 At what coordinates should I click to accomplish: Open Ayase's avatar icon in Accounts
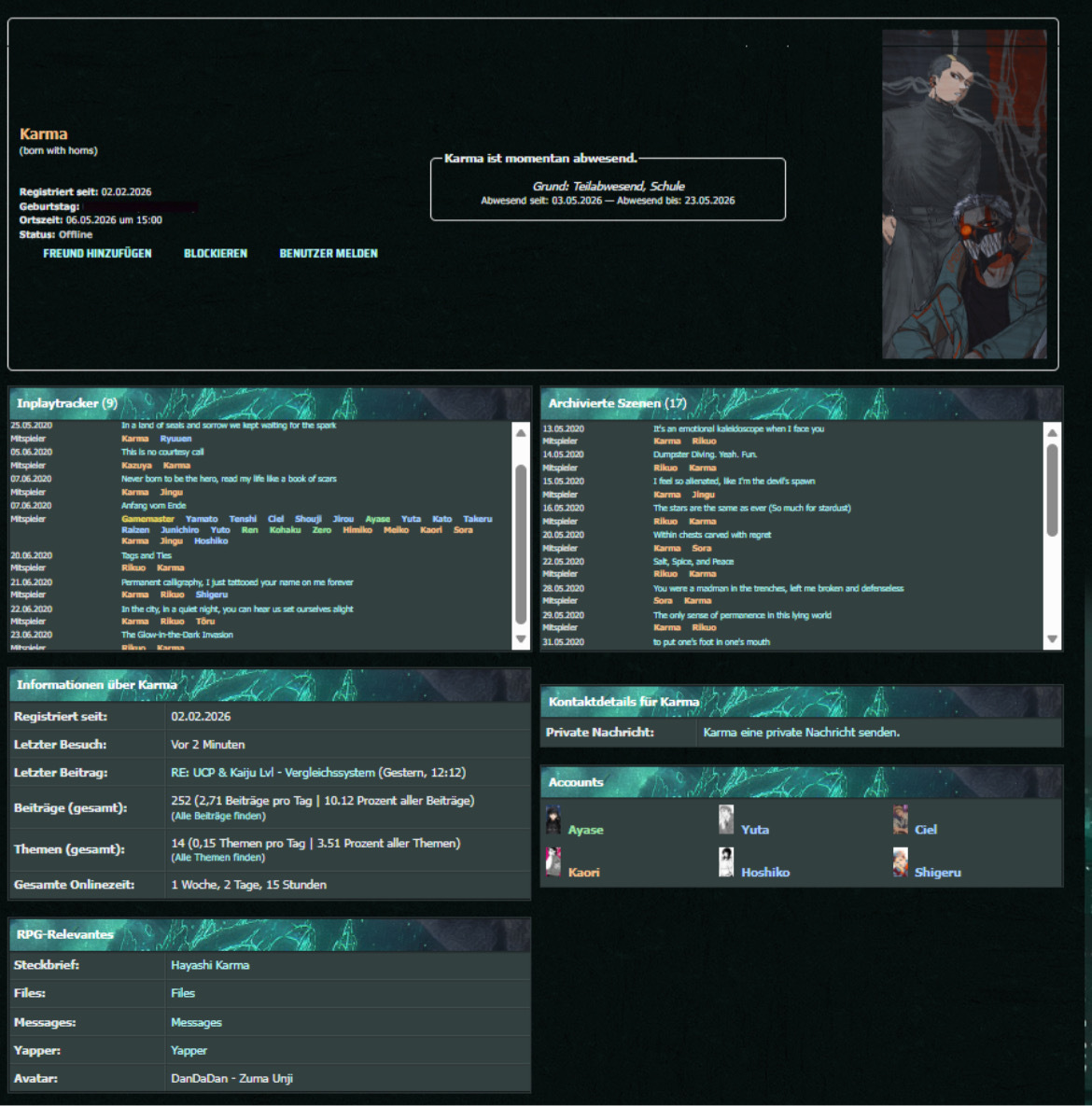[553, 820]
